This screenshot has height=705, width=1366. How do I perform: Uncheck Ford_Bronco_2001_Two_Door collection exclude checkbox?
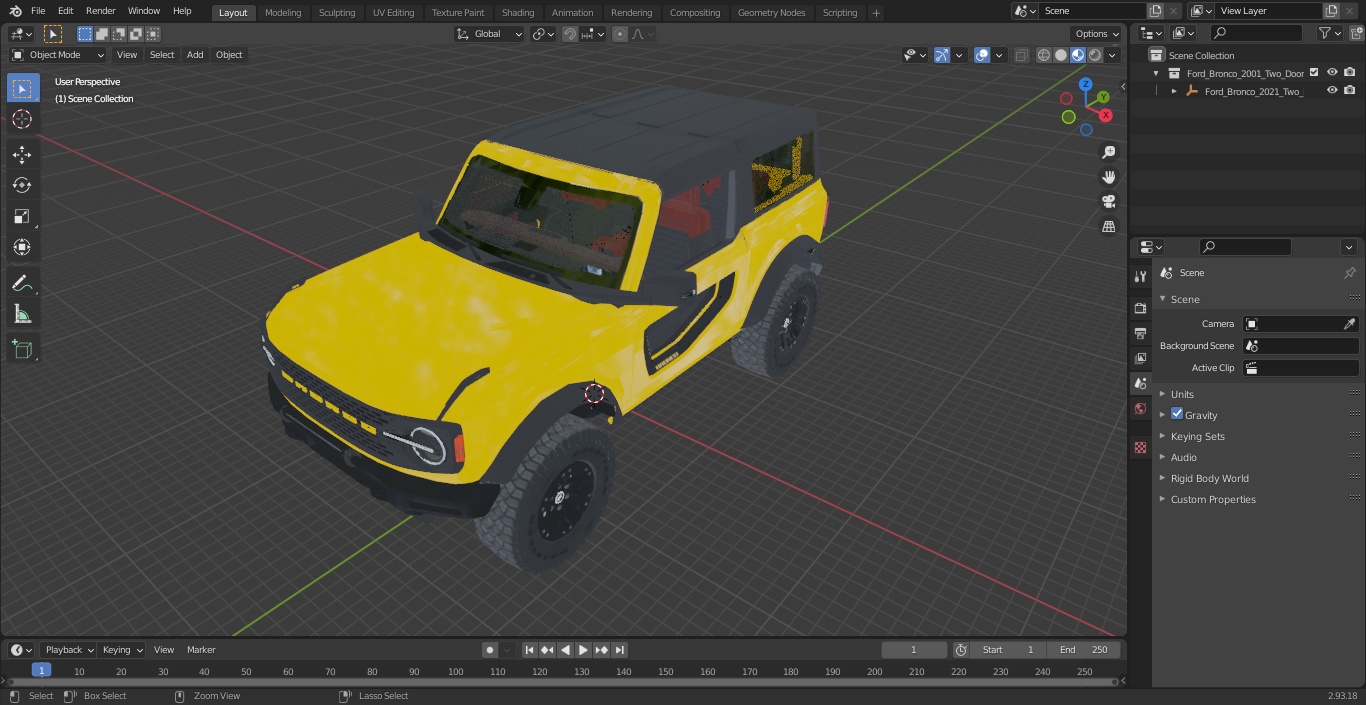(1314, 73)
